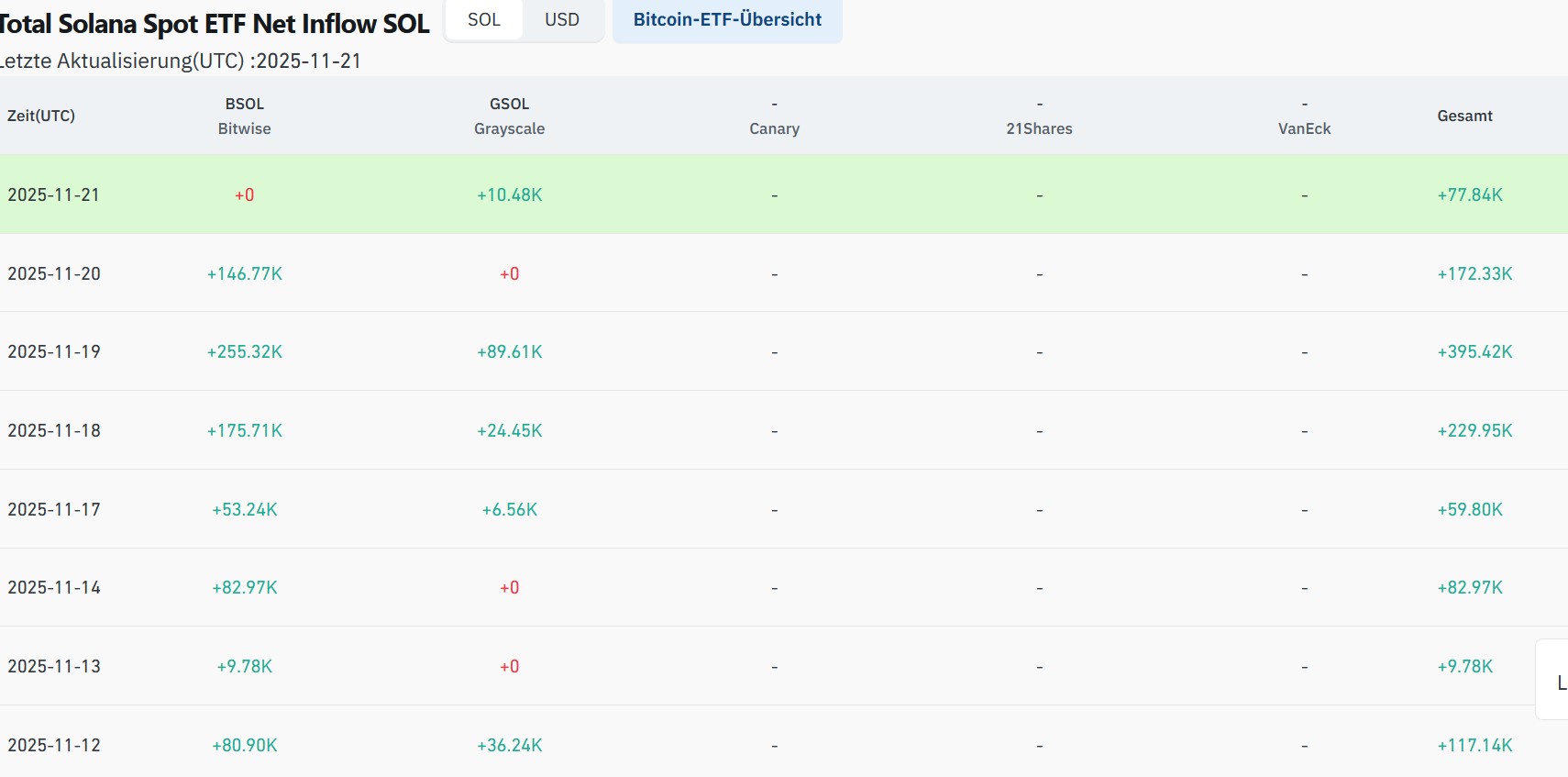Select the 2025-11-18 date cell
1568x777 pixels.
coord(54,430)
